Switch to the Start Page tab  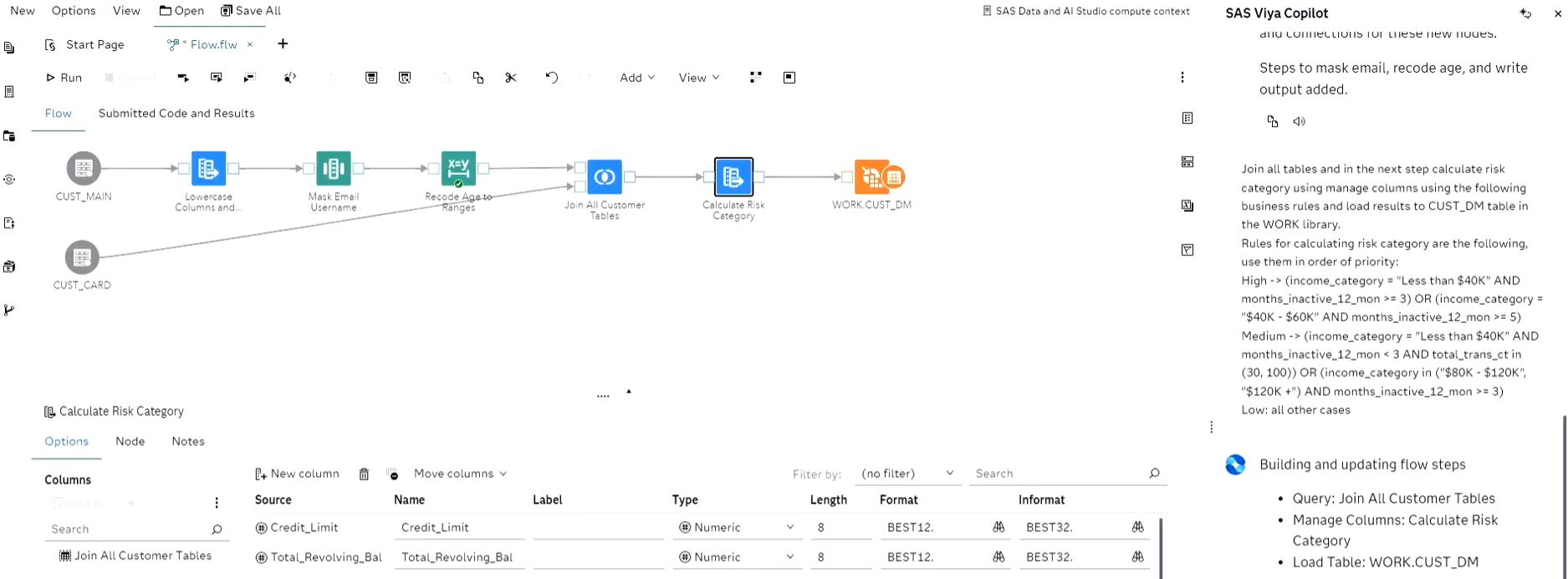click(86, 45)
